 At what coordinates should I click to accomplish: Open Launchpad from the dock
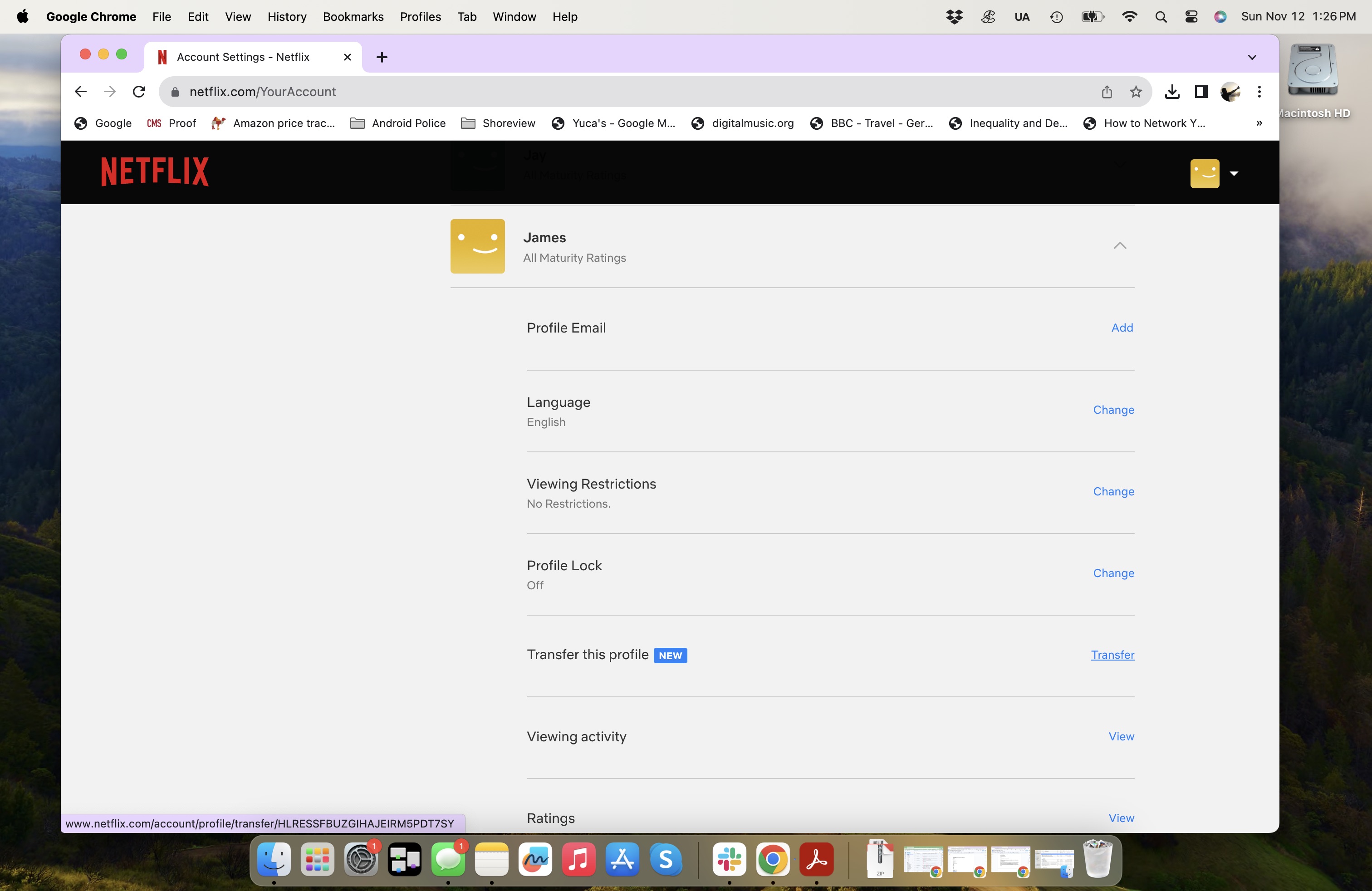[x=317, y=859]
